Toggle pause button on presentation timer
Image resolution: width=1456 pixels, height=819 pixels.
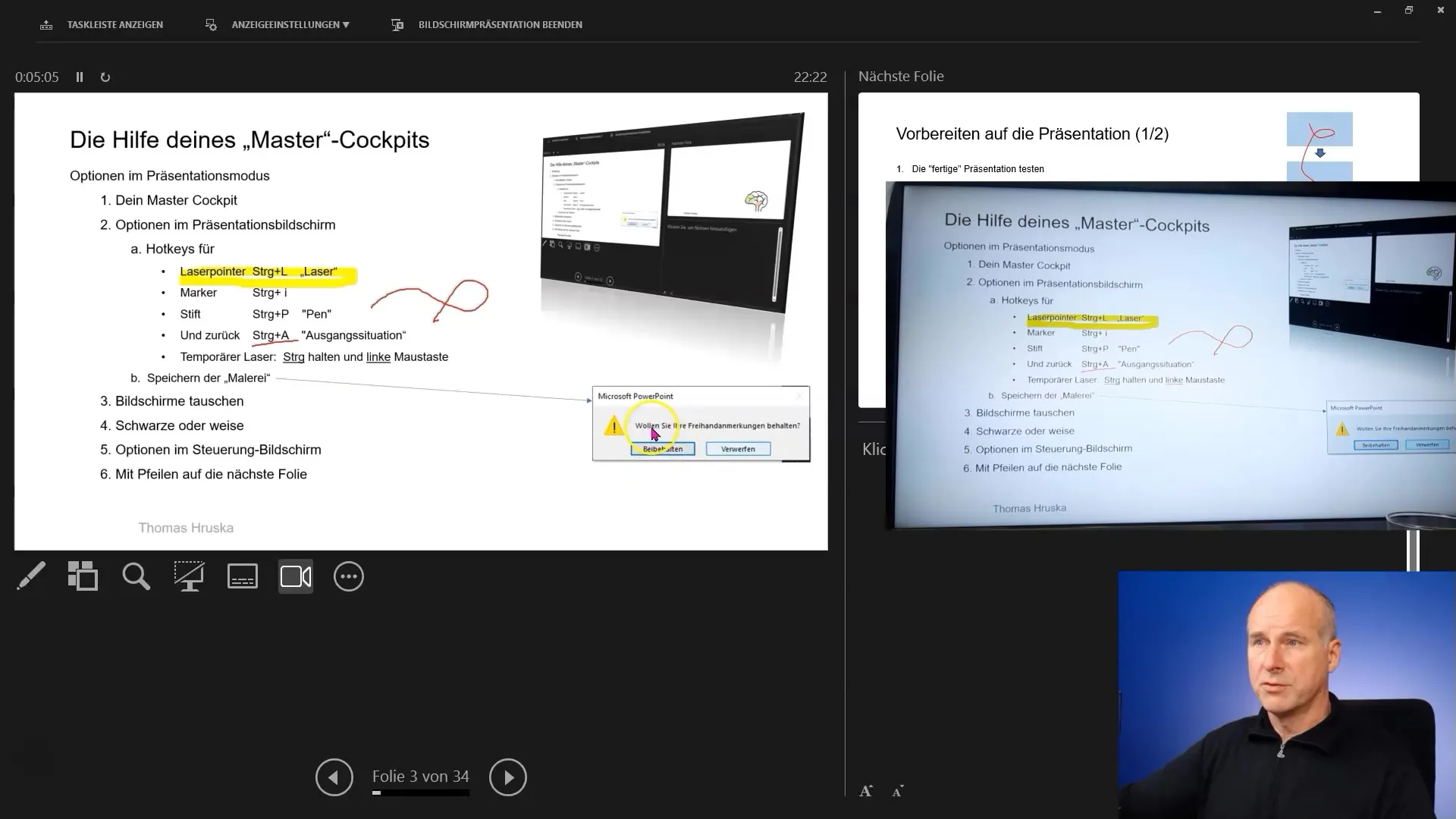[x=79, y=77]
